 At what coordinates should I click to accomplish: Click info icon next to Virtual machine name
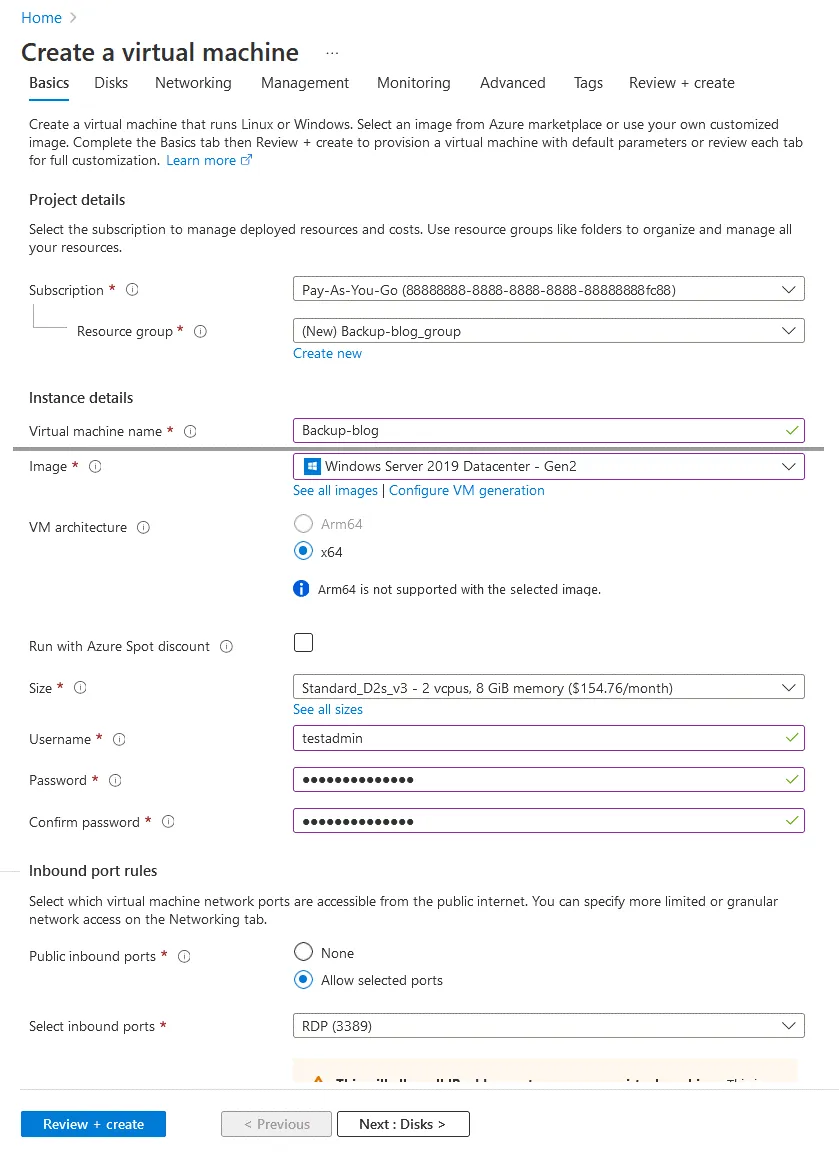click(x=190, y=431)
